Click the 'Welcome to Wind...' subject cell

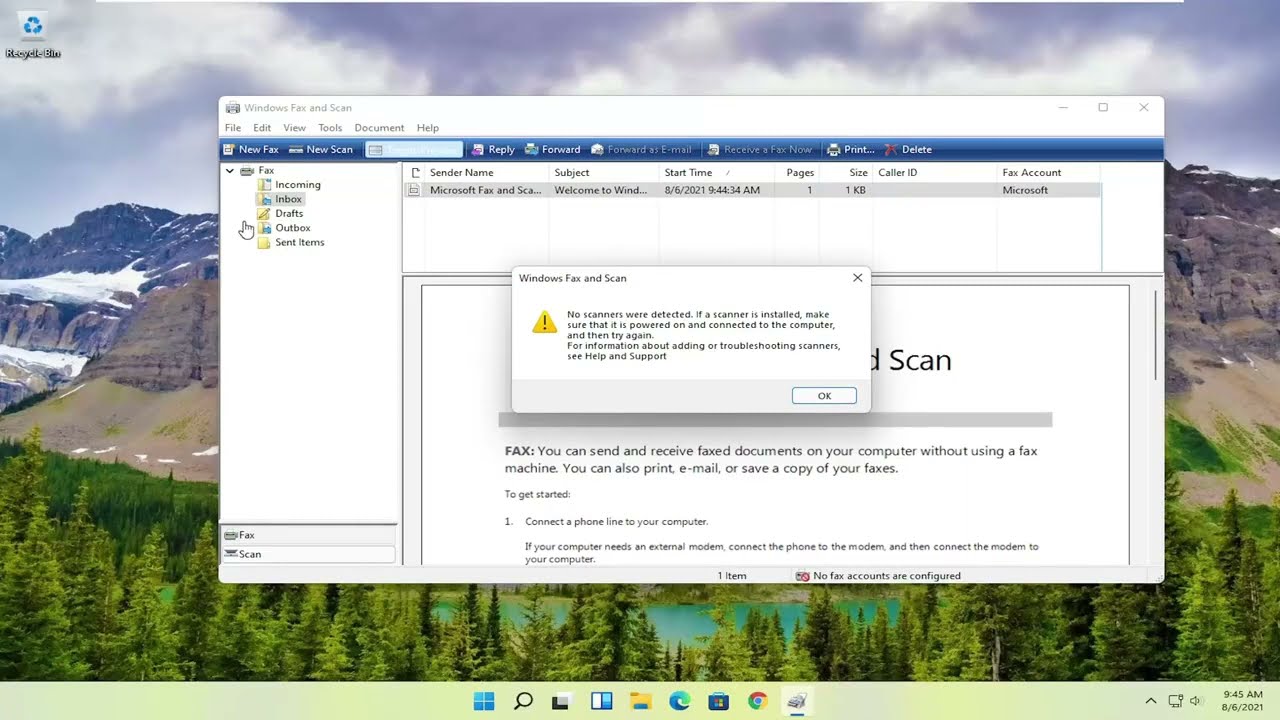(x=601, y=190)
